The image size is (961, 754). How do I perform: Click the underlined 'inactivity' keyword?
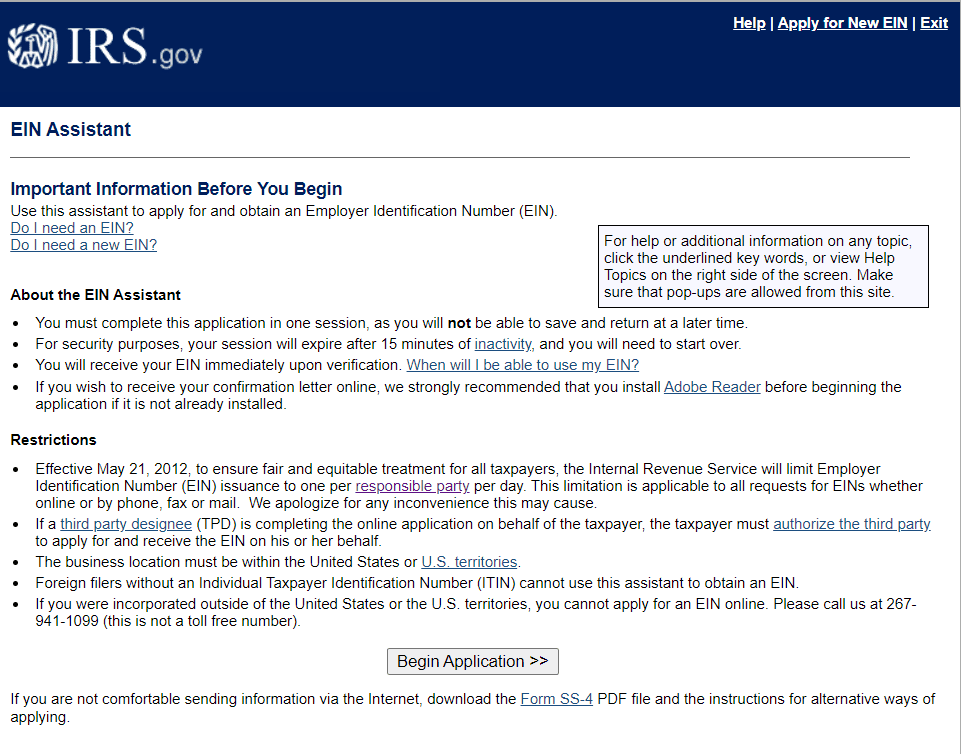[502, 344]
